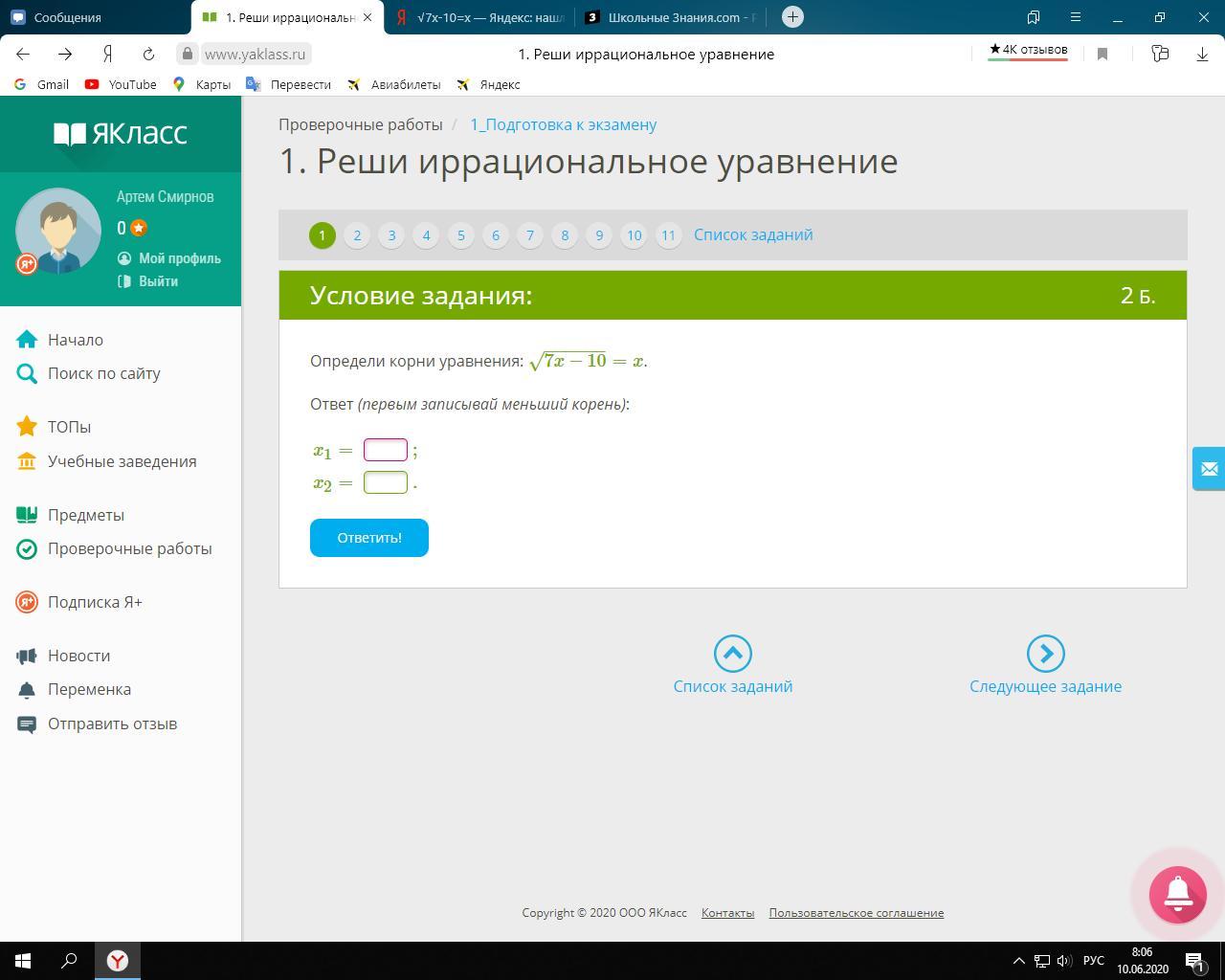Open Мой профиль link
Screen dimensions: 1225x980
(x=169, y=258)
